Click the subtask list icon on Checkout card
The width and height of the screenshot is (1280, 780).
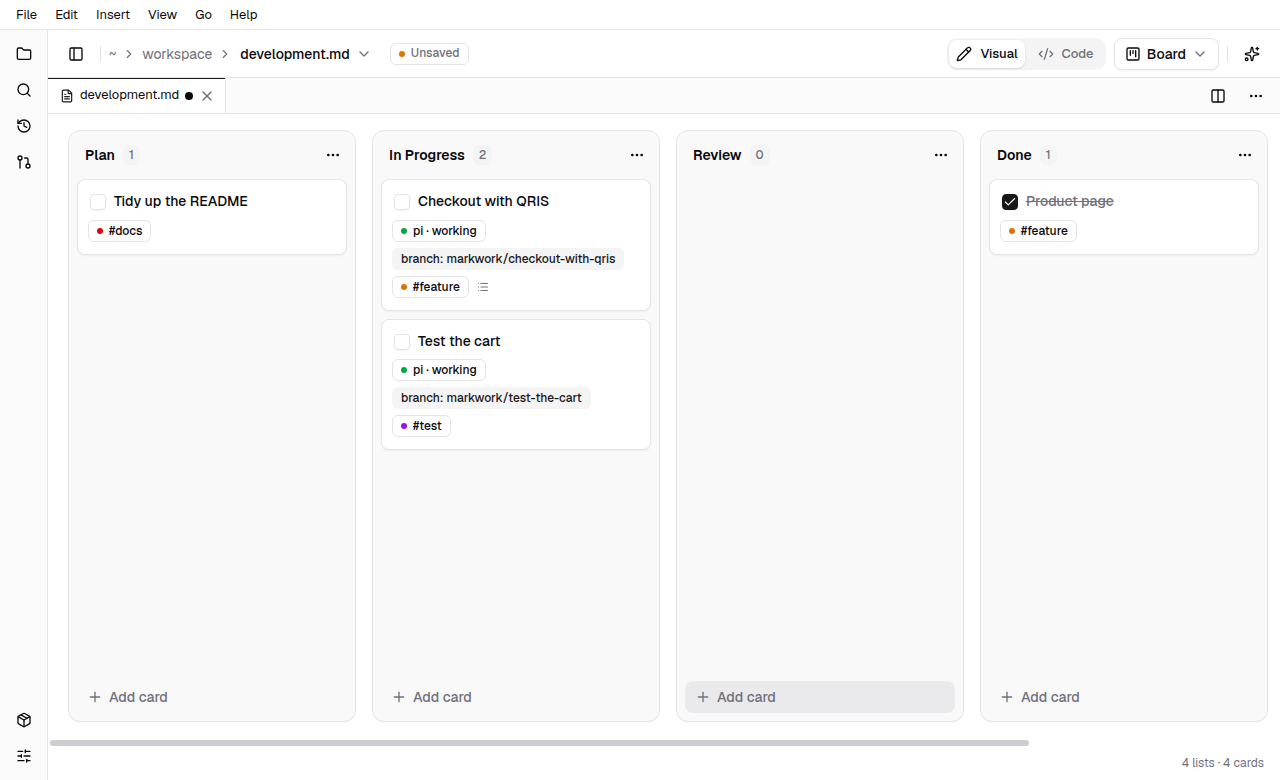pos(483,287)
